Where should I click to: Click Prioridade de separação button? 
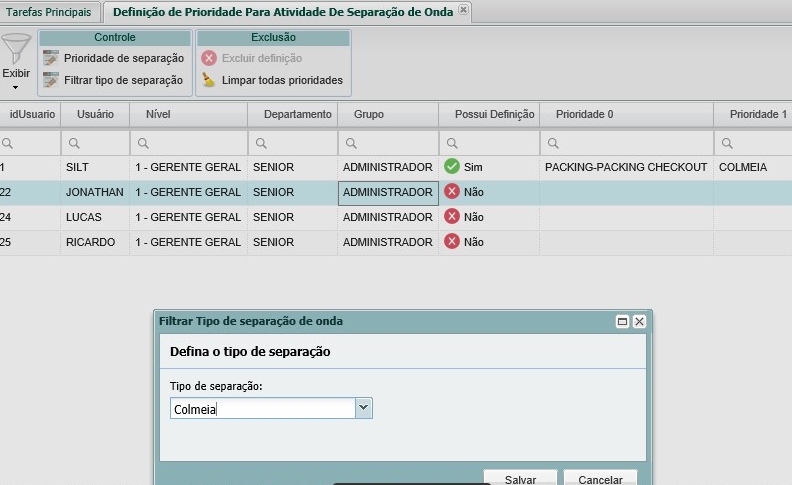click(114, 58)
